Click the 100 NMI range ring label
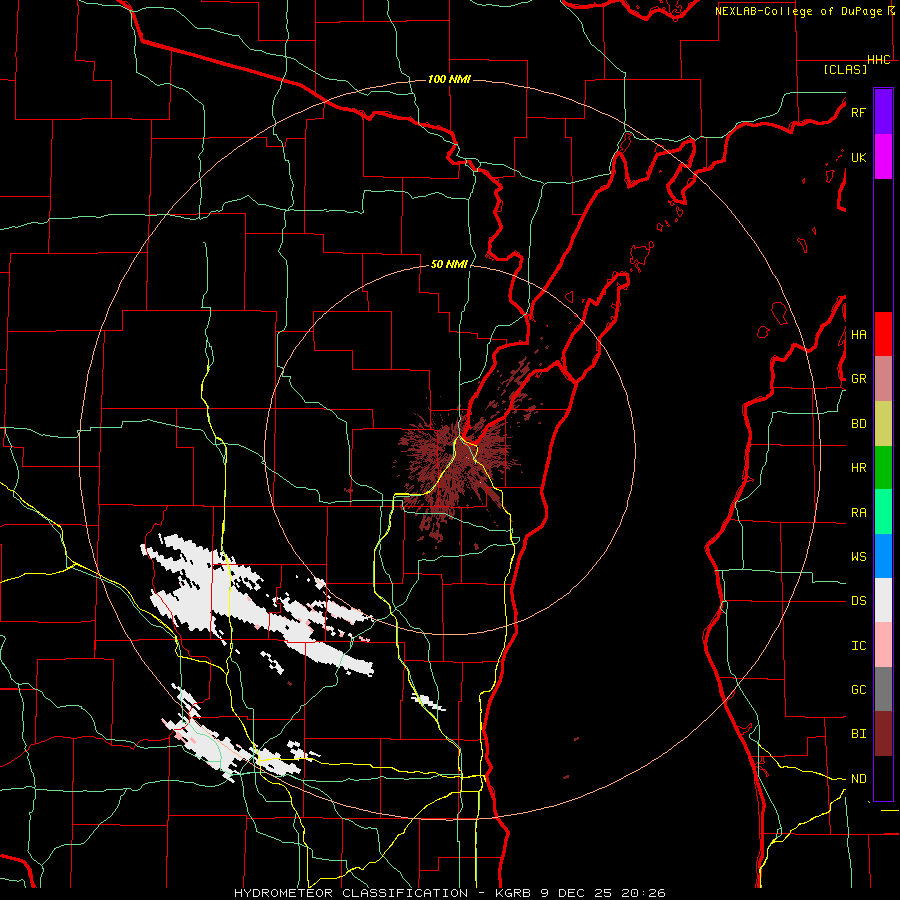The width and height of the screenshot is (900, 900). tap(449, 79)
